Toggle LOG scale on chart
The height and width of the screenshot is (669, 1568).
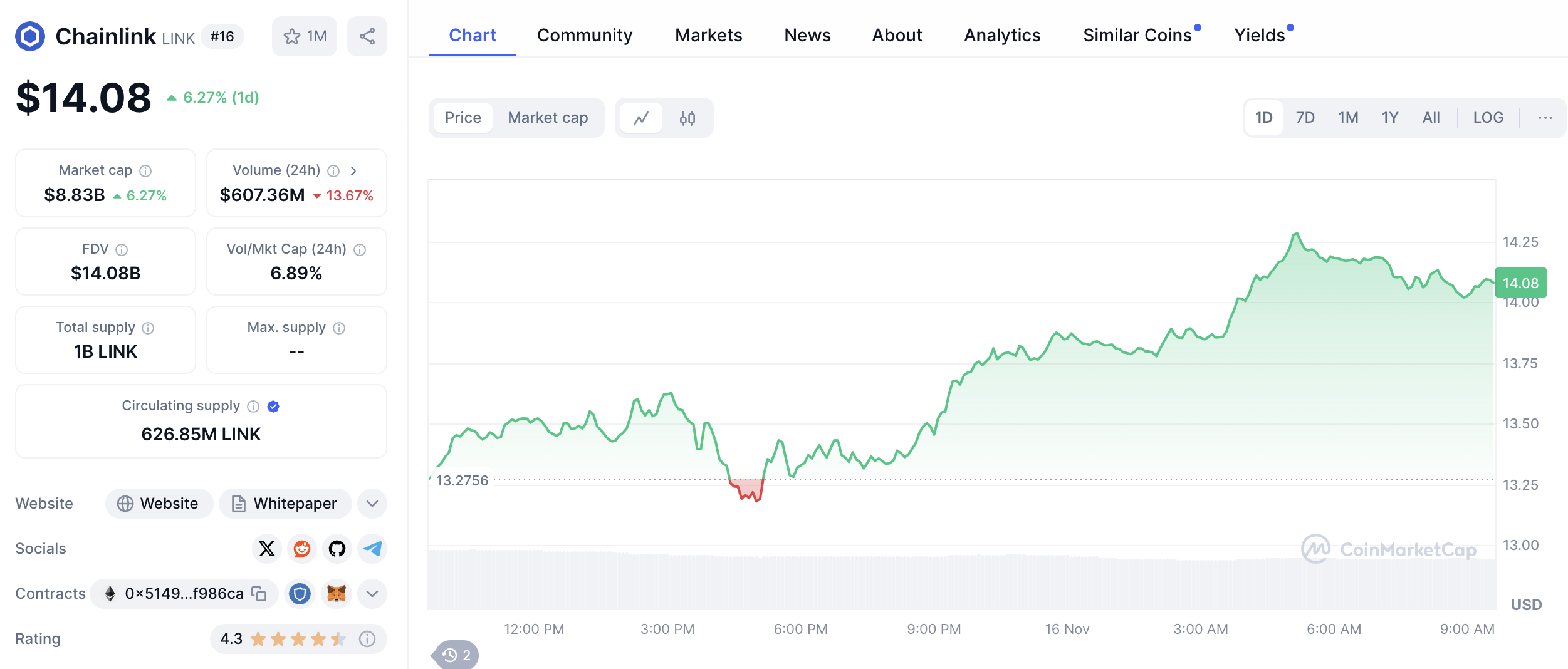pos(1488,118)
